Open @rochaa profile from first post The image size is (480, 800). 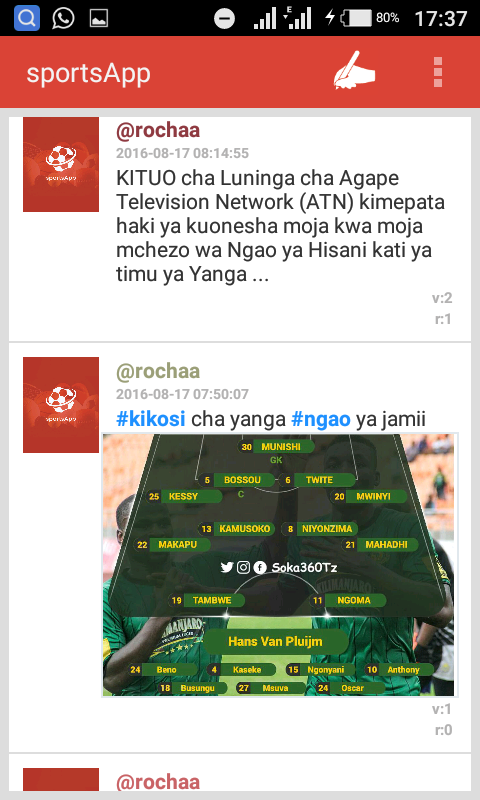coord(158,131)
